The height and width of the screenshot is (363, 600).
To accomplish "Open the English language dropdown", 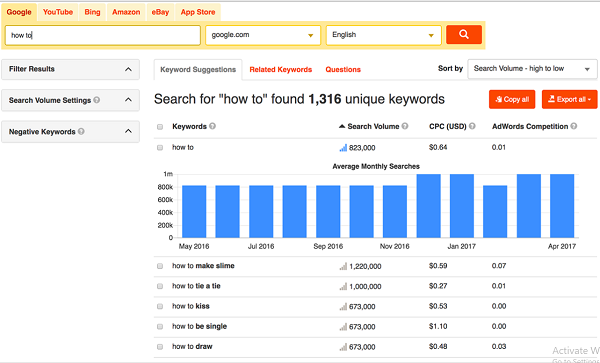I will coord(383,35).
